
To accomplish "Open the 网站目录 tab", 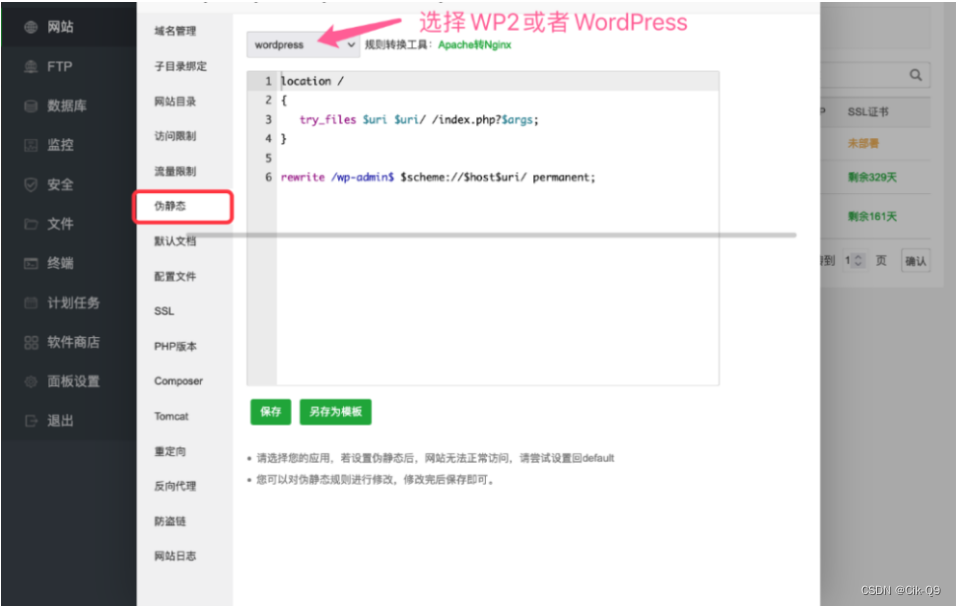I will (x=175, y=101).
